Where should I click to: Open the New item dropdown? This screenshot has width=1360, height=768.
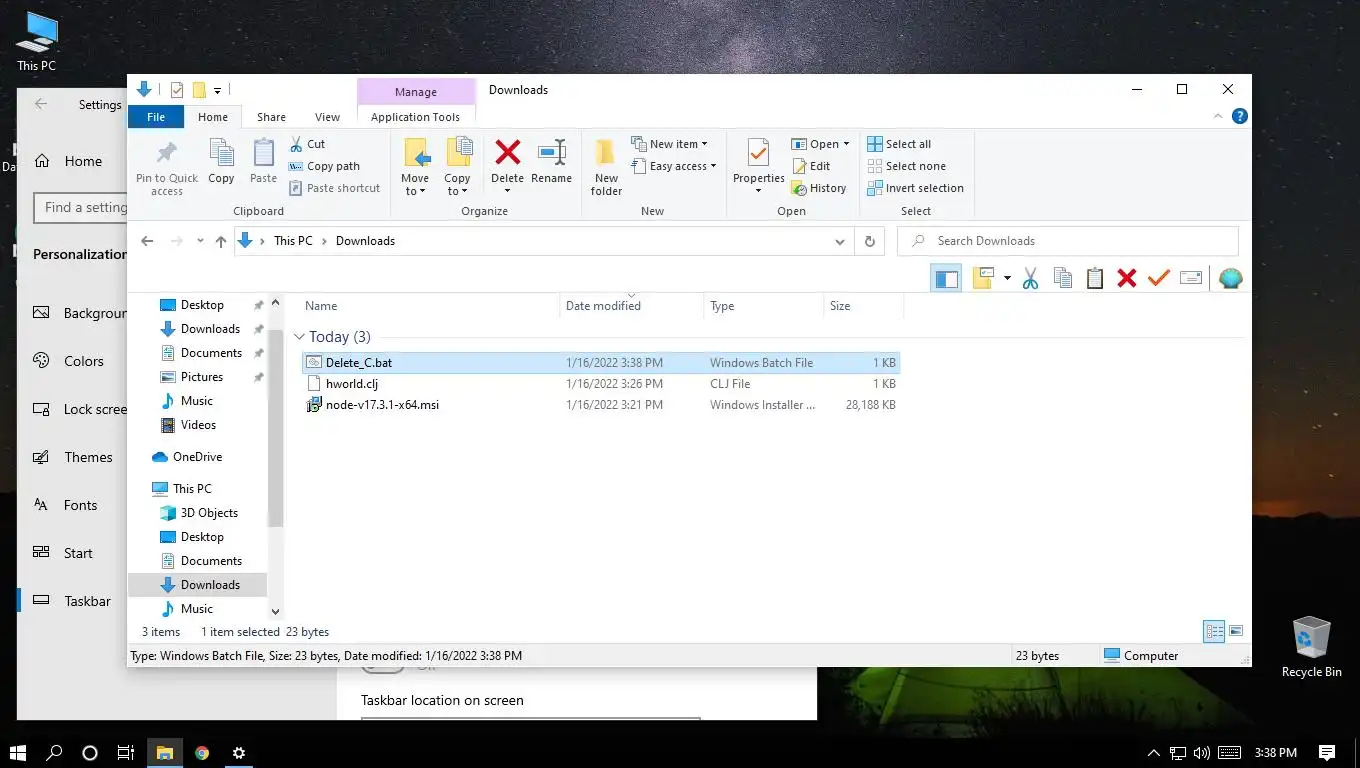pyautogui.click(x=704, y=144)
